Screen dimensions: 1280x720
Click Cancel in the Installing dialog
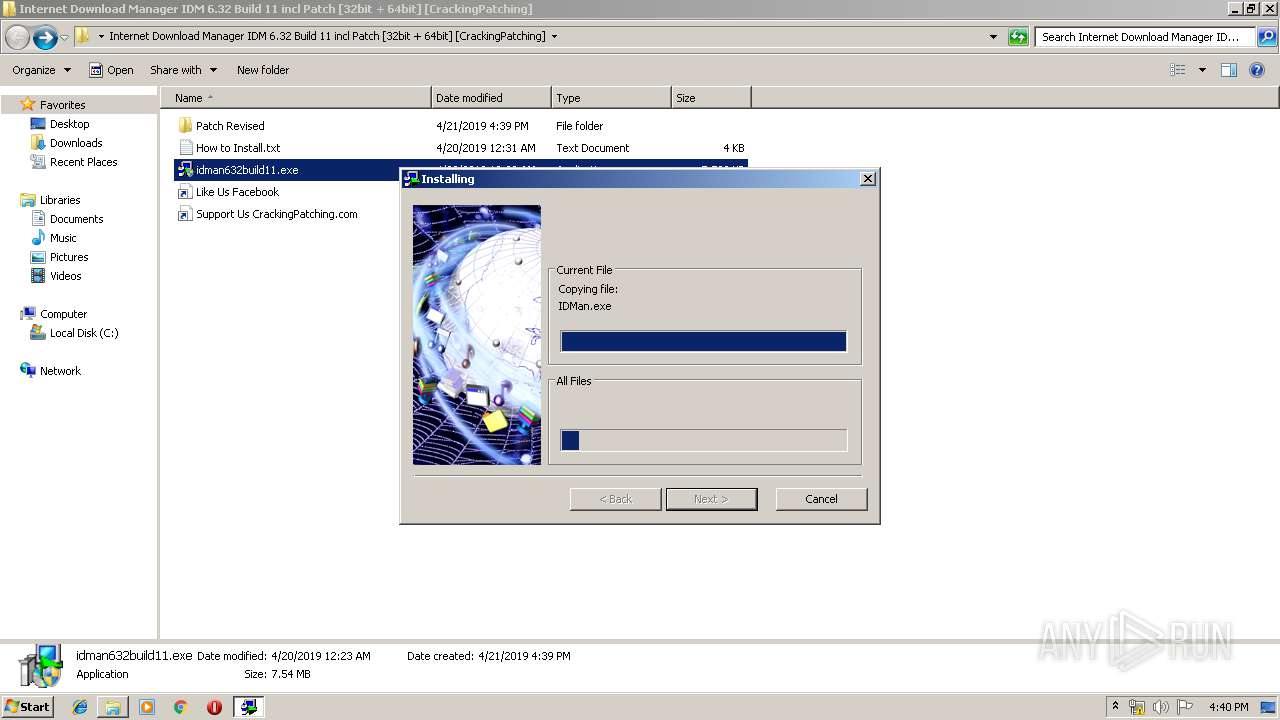click(x=821, y=499)
